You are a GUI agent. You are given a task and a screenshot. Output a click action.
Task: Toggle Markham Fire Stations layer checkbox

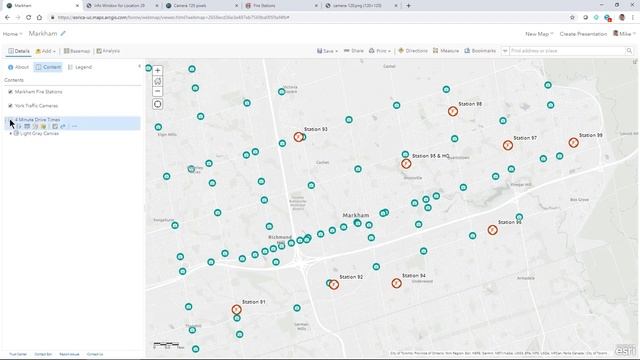(10, 92)
